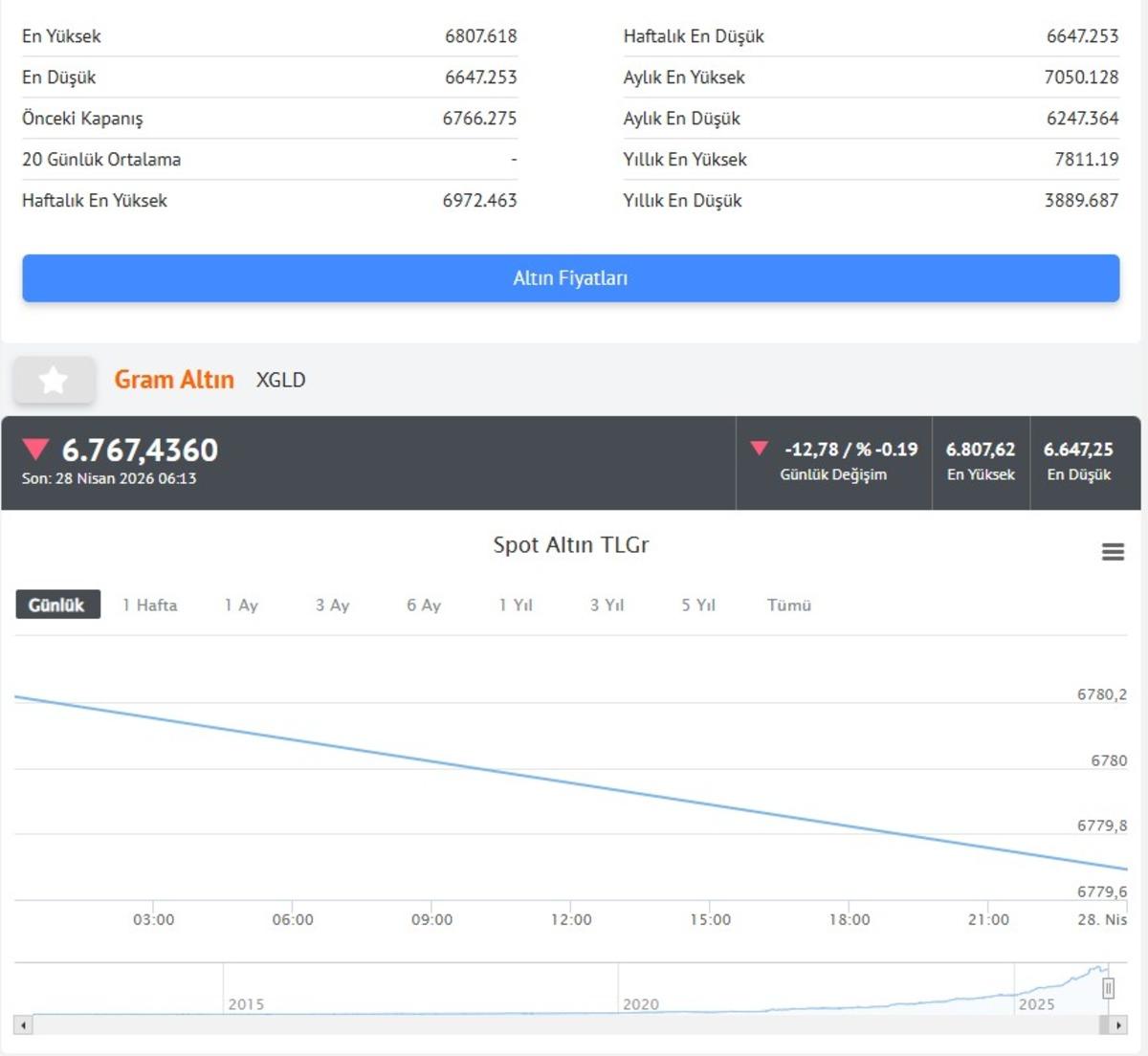
Task: Open the Altın Fiyatları button
Action: click(570, 278)
